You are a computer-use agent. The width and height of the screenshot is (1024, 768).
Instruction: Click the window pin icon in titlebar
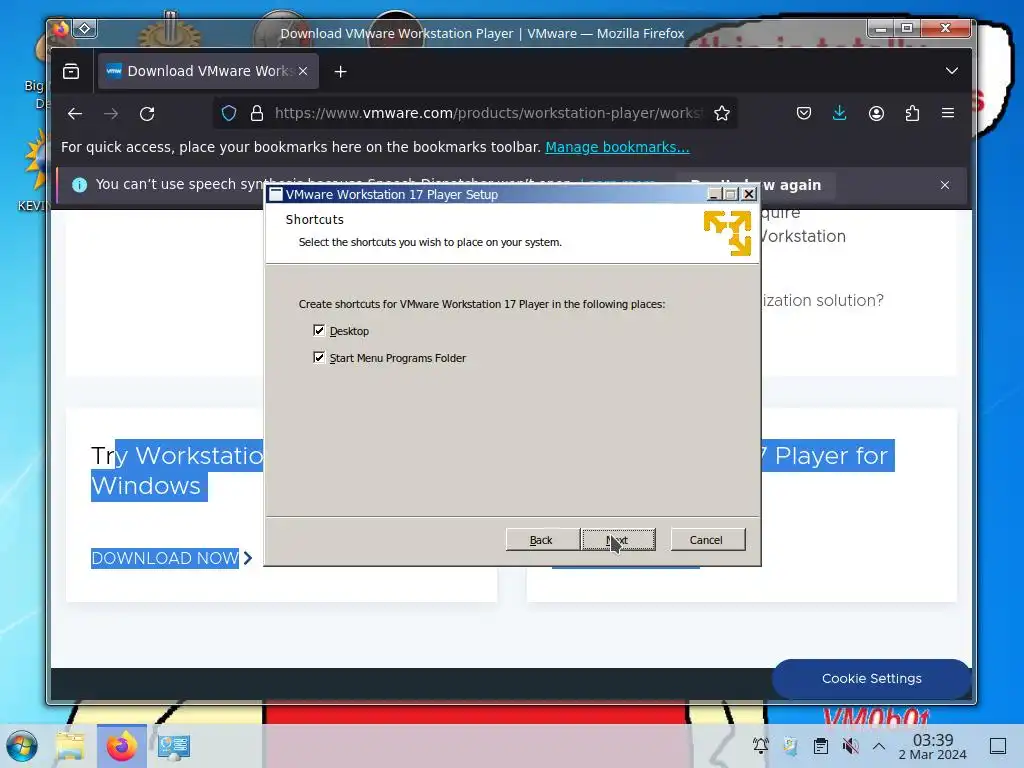85,29
